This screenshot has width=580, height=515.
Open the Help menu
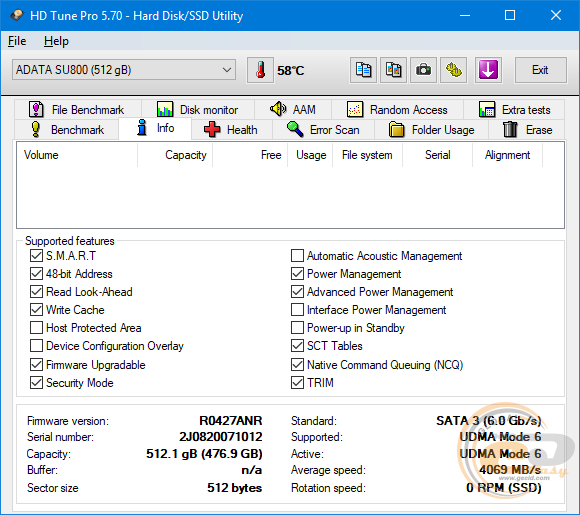point(56,41)
